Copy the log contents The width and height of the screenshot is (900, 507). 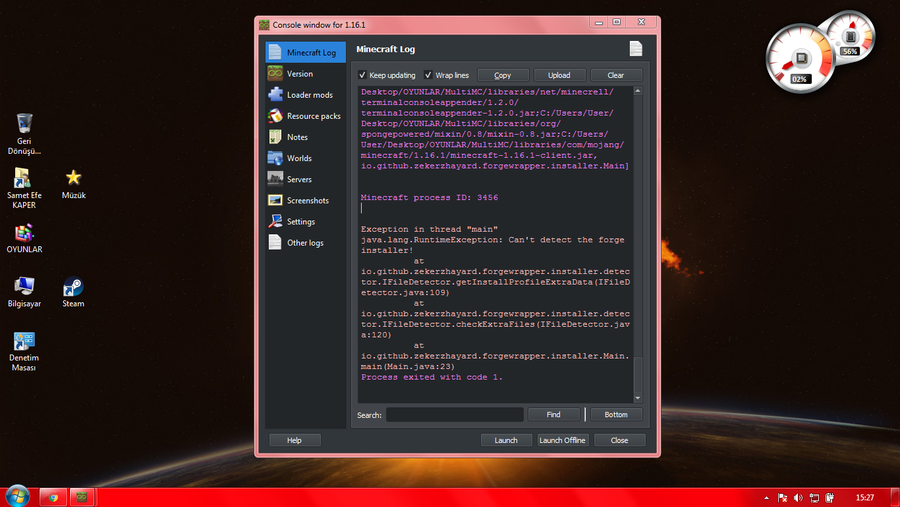pyautogui.click(x=503, y=75)
